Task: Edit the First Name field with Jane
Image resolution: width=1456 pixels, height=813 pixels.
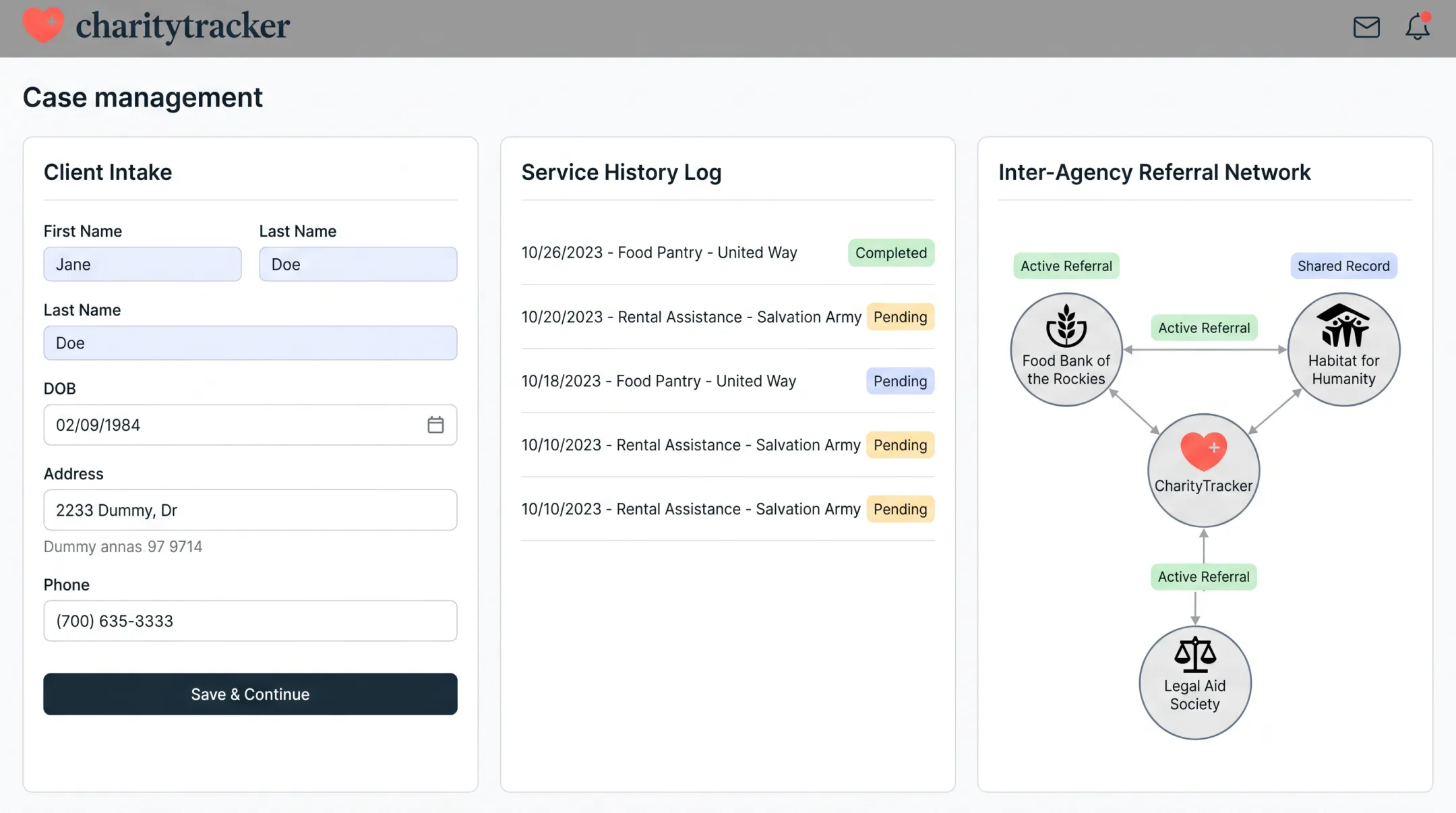Action: (x=142, y=264)
